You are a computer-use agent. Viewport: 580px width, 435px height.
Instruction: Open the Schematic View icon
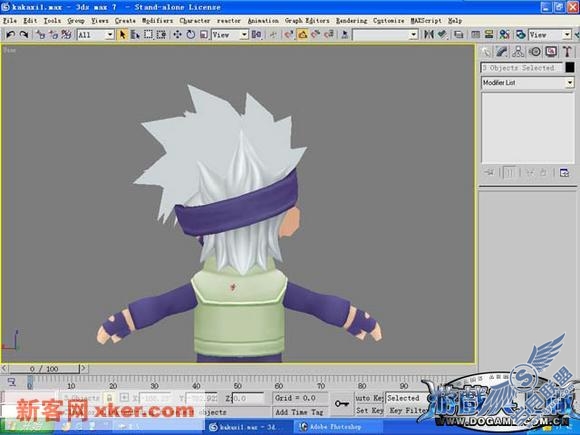489,35
